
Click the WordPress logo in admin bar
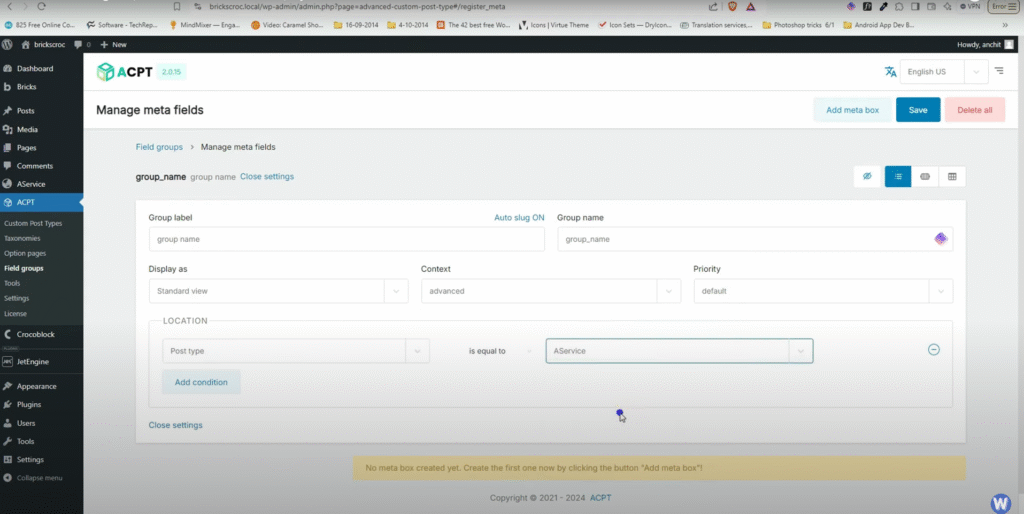pos(7,44)
